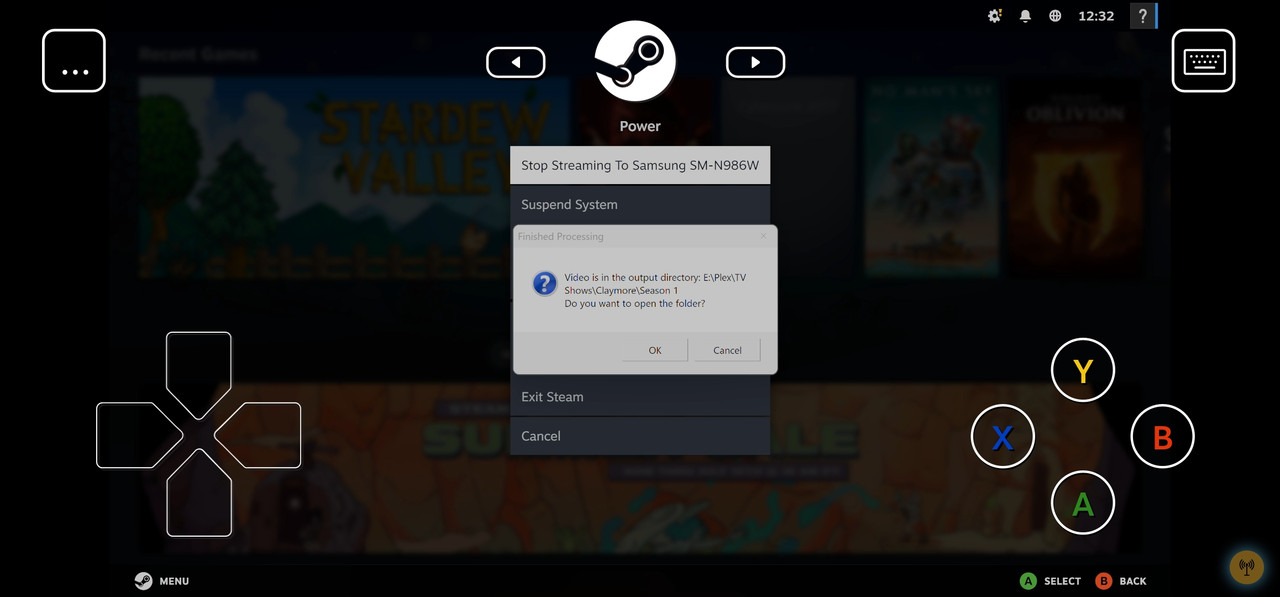Click the question mark help icon
Image resolution: width=1280 pixels, height=597 pixels.
click(1142, 16)
